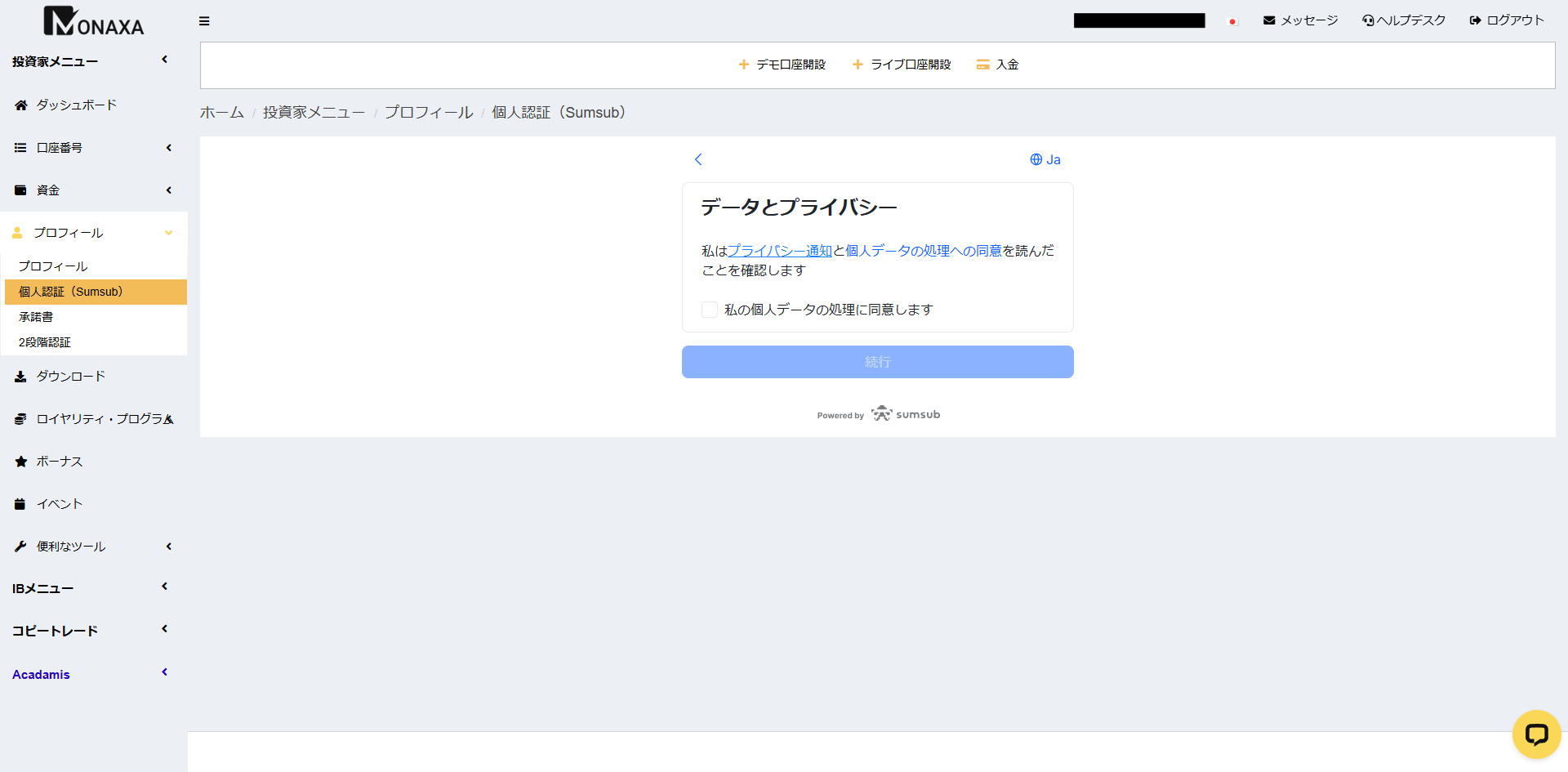Expand the 便利なツール sidebar menu

93,547
